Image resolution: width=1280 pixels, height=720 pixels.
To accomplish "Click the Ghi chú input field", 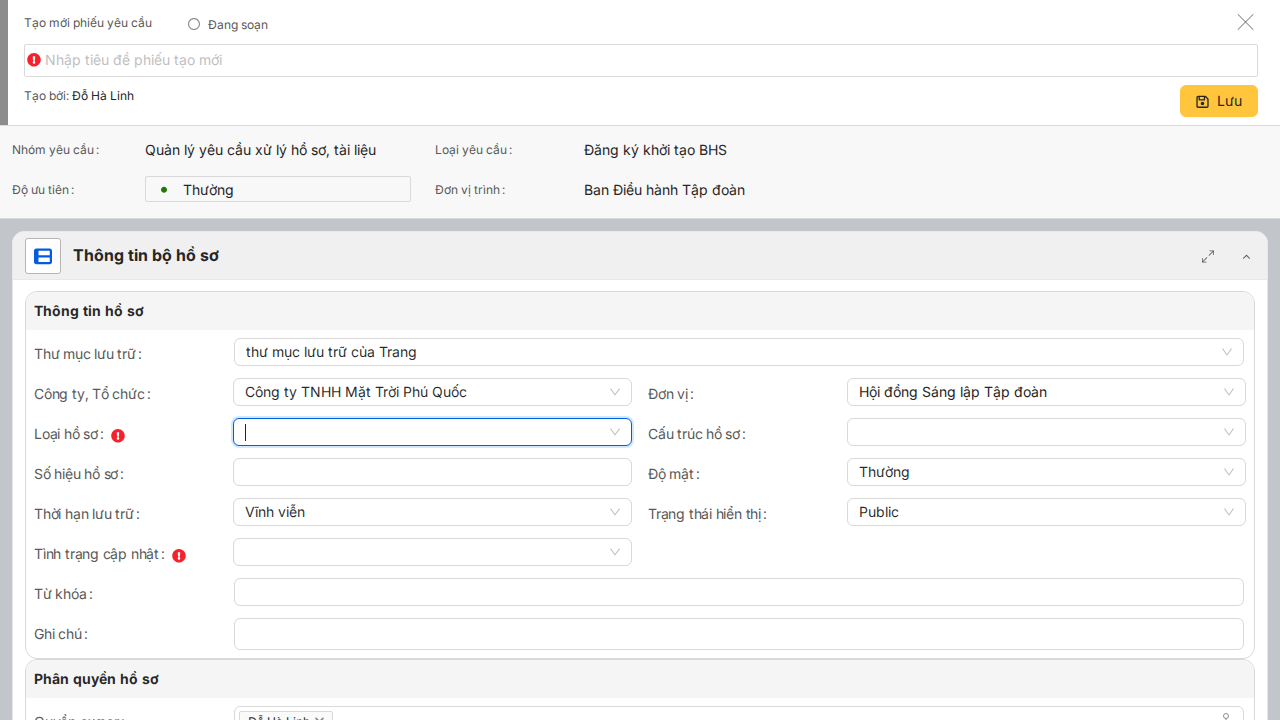I will pos(738,634).
